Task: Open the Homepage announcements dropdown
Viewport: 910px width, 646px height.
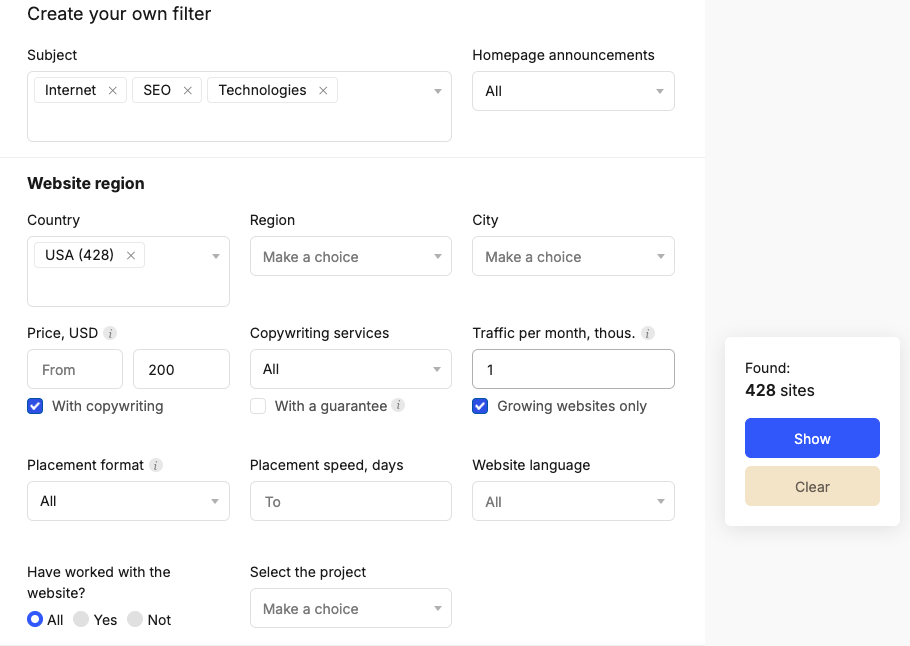Action: (573, 91)
